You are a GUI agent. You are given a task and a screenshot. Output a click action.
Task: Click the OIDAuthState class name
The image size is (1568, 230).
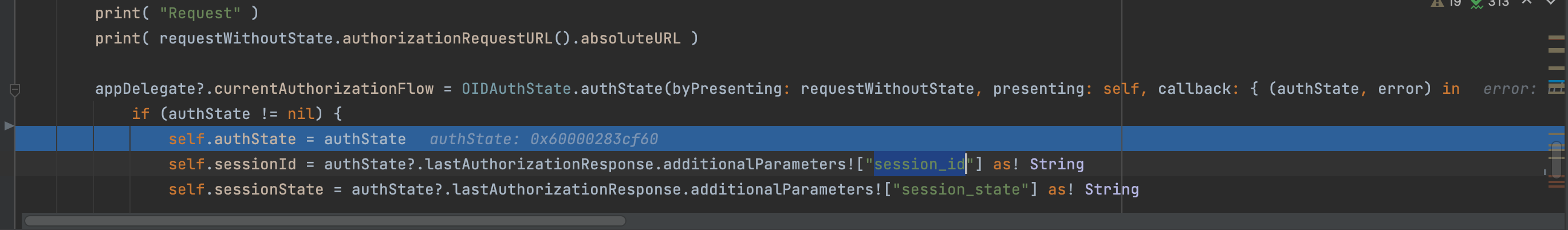[x=515, y=89]
